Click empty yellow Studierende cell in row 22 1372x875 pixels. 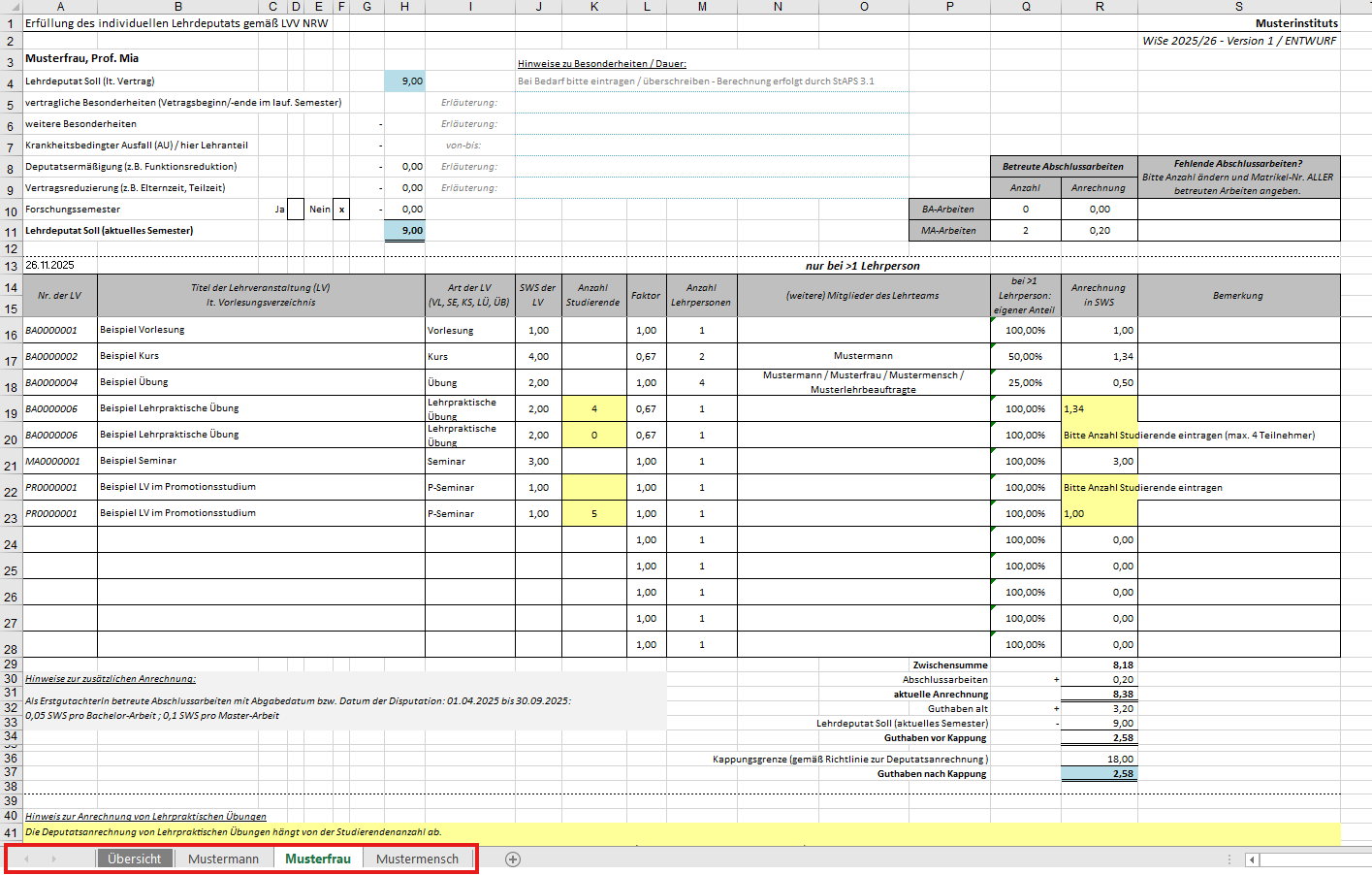point(593,487)
